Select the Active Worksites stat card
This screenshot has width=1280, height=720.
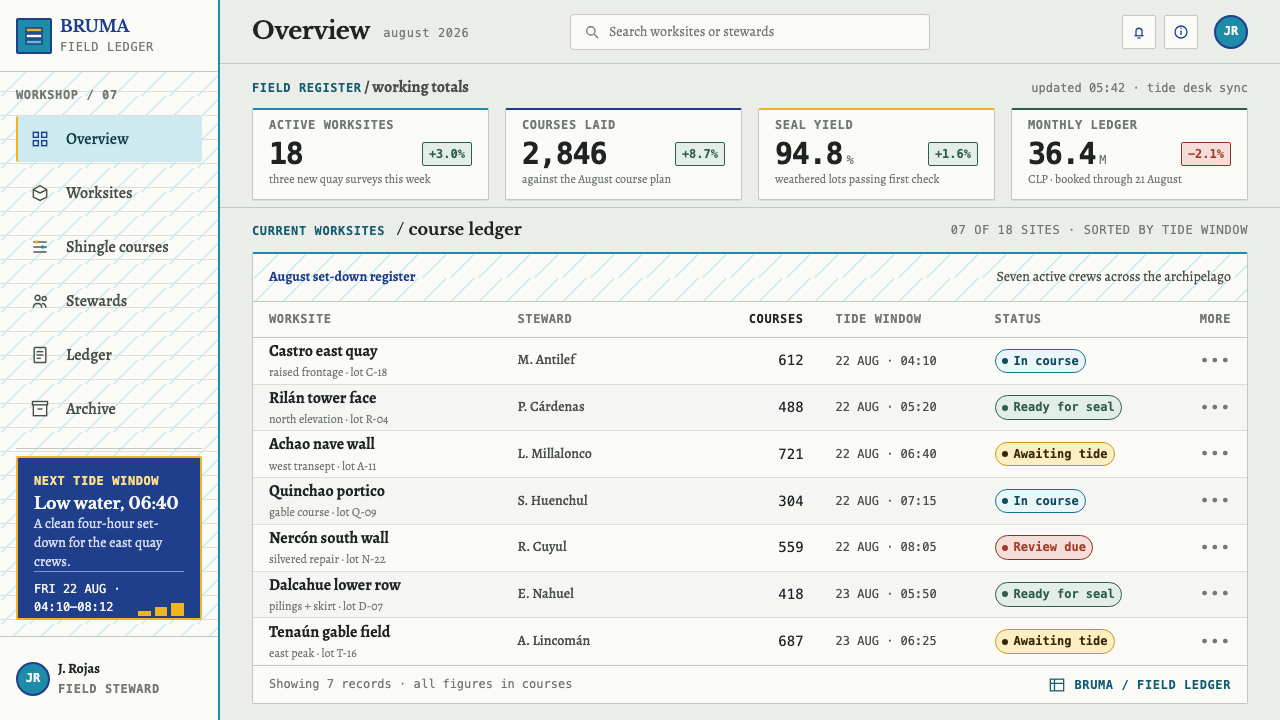point(370,154)
